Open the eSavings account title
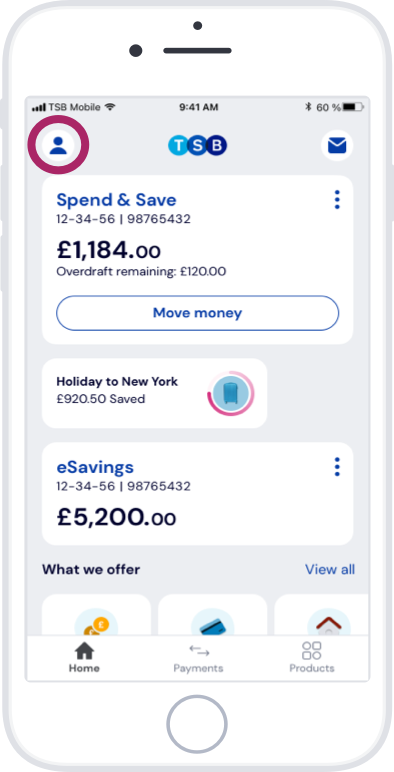 [x=95, y=467]
